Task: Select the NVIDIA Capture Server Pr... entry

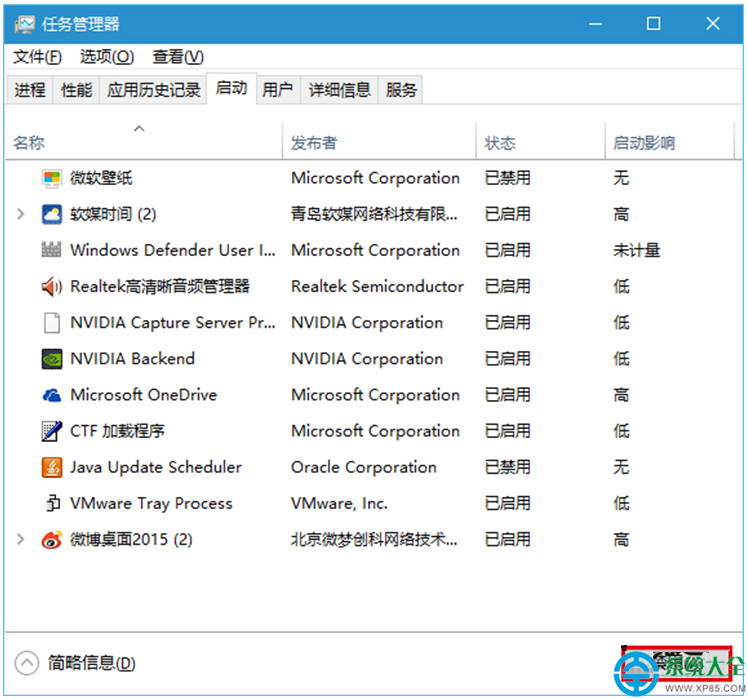Action: tap(173, 323)
